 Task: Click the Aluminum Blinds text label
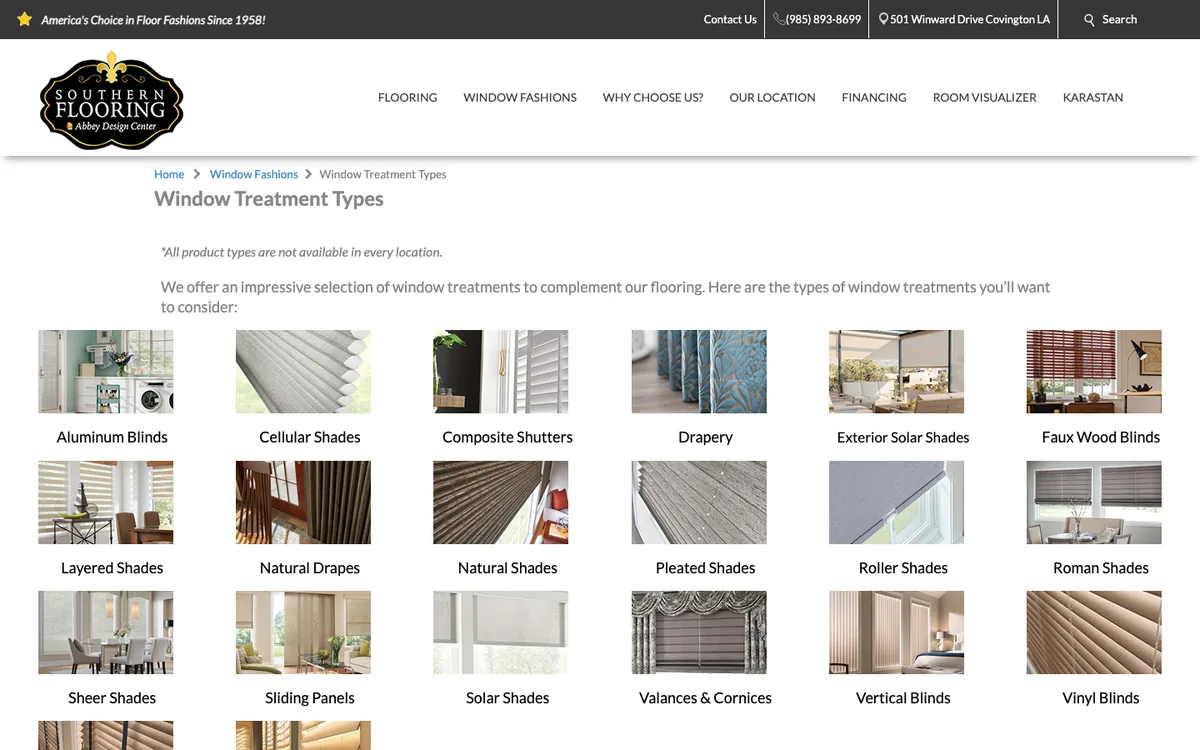point(112,437)
